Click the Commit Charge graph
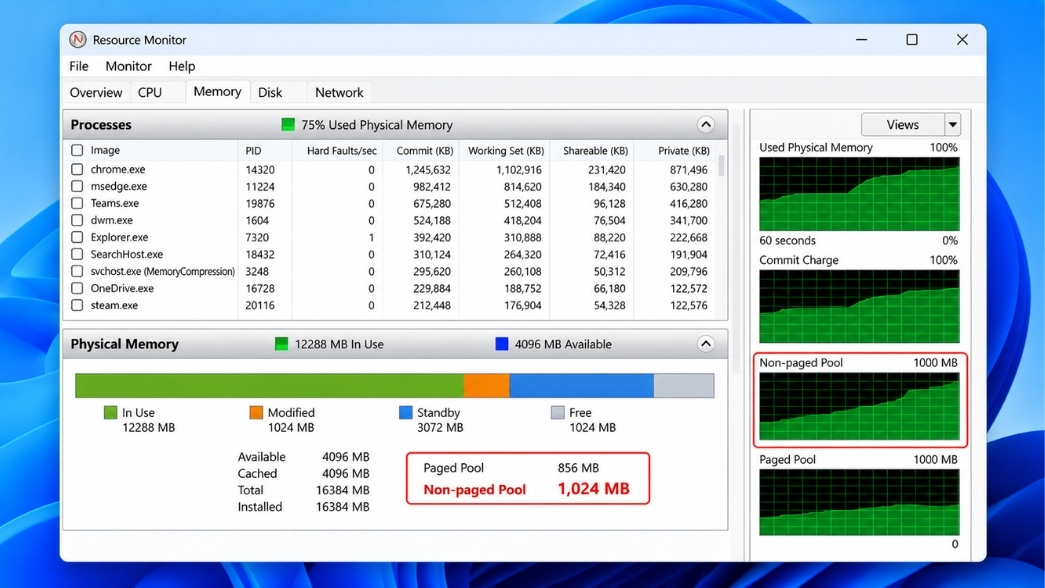Screen dimensions: 1045x588 point(859,307)
